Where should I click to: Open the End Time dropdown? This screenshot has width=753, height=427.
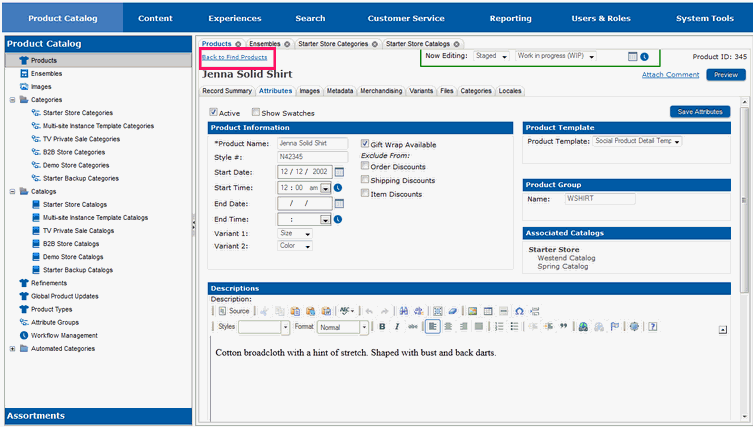325,220
